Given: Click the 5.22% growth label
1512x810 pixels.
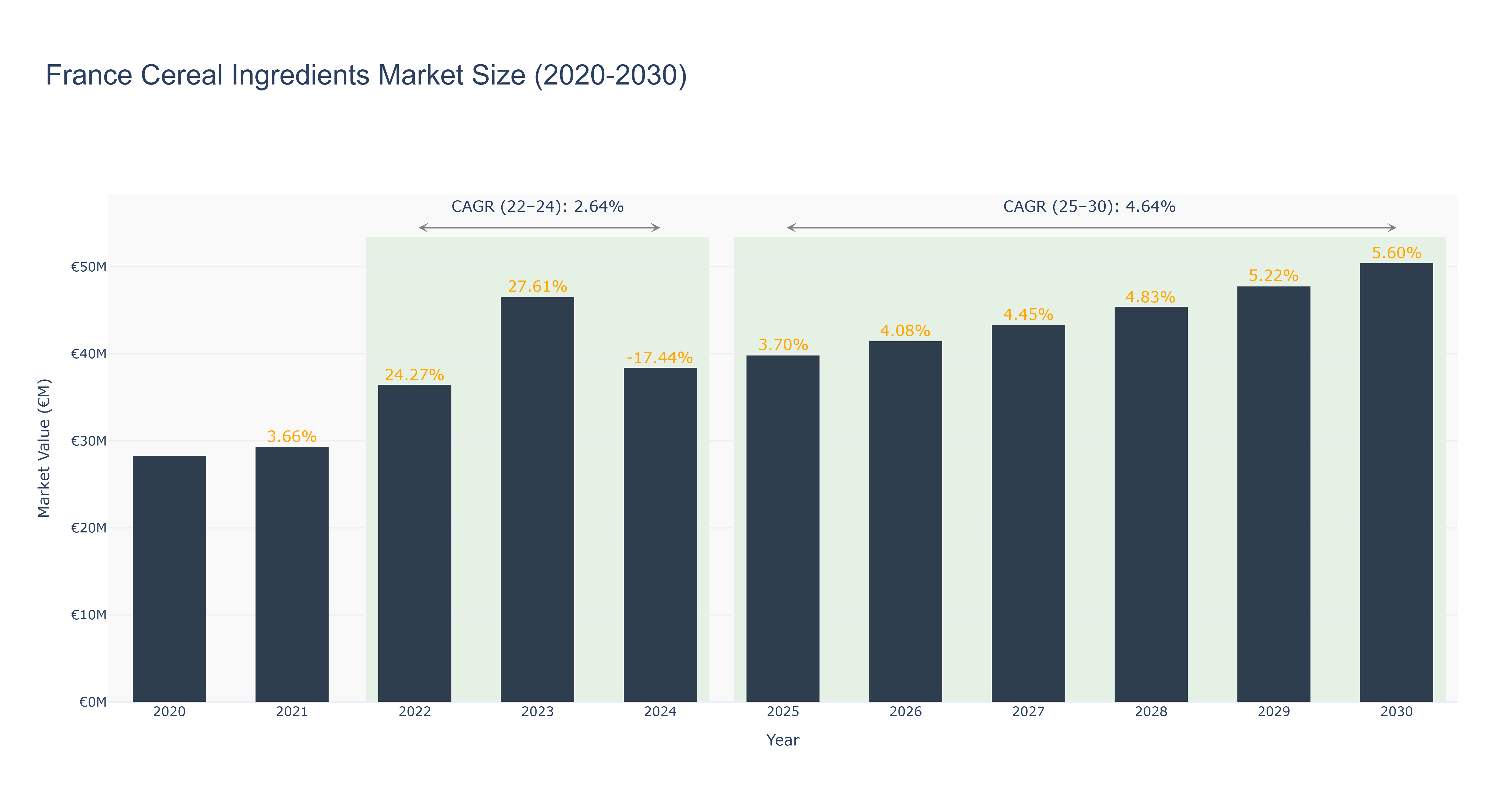Looking at the screenshot, I should tap(1273, 275).
